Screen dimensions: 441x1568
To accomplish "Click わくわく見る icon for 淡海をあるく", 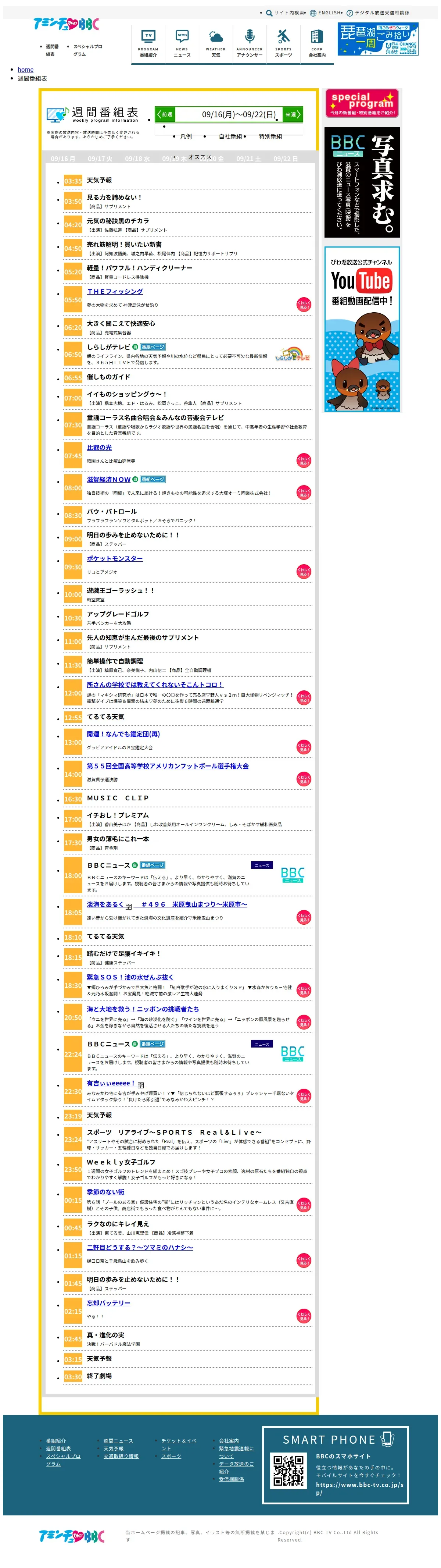I will (304, 917).
